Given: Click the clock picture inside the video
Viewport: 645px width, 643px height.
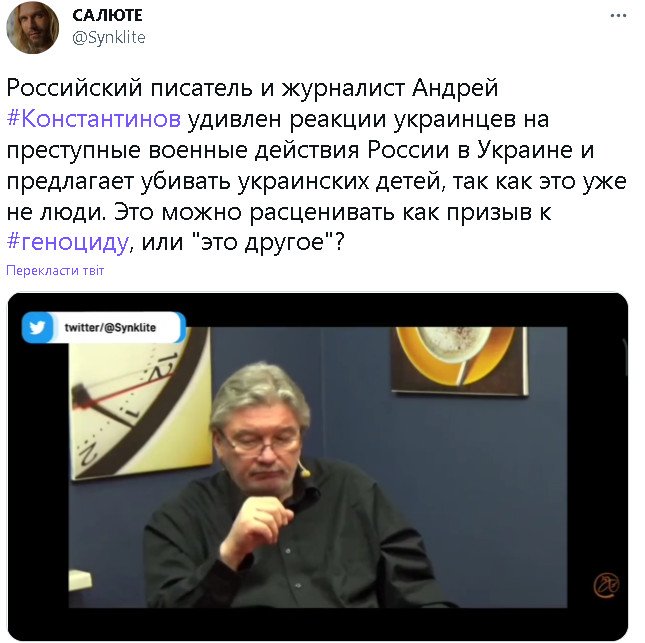Looking at the screenshot, I should [x=141, y=403].
